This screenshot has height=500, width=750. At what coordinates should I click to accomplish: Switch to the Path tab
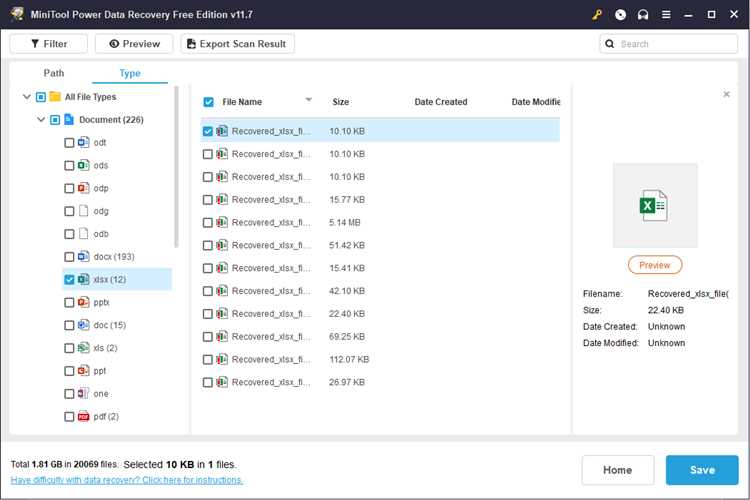point(54,73)
